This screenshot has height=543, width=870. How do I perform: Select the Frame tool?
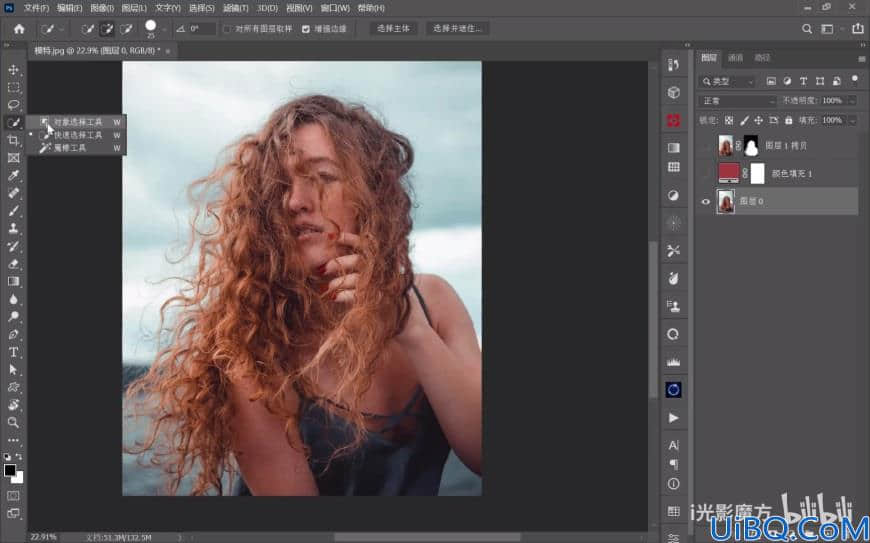coord(13,158)
